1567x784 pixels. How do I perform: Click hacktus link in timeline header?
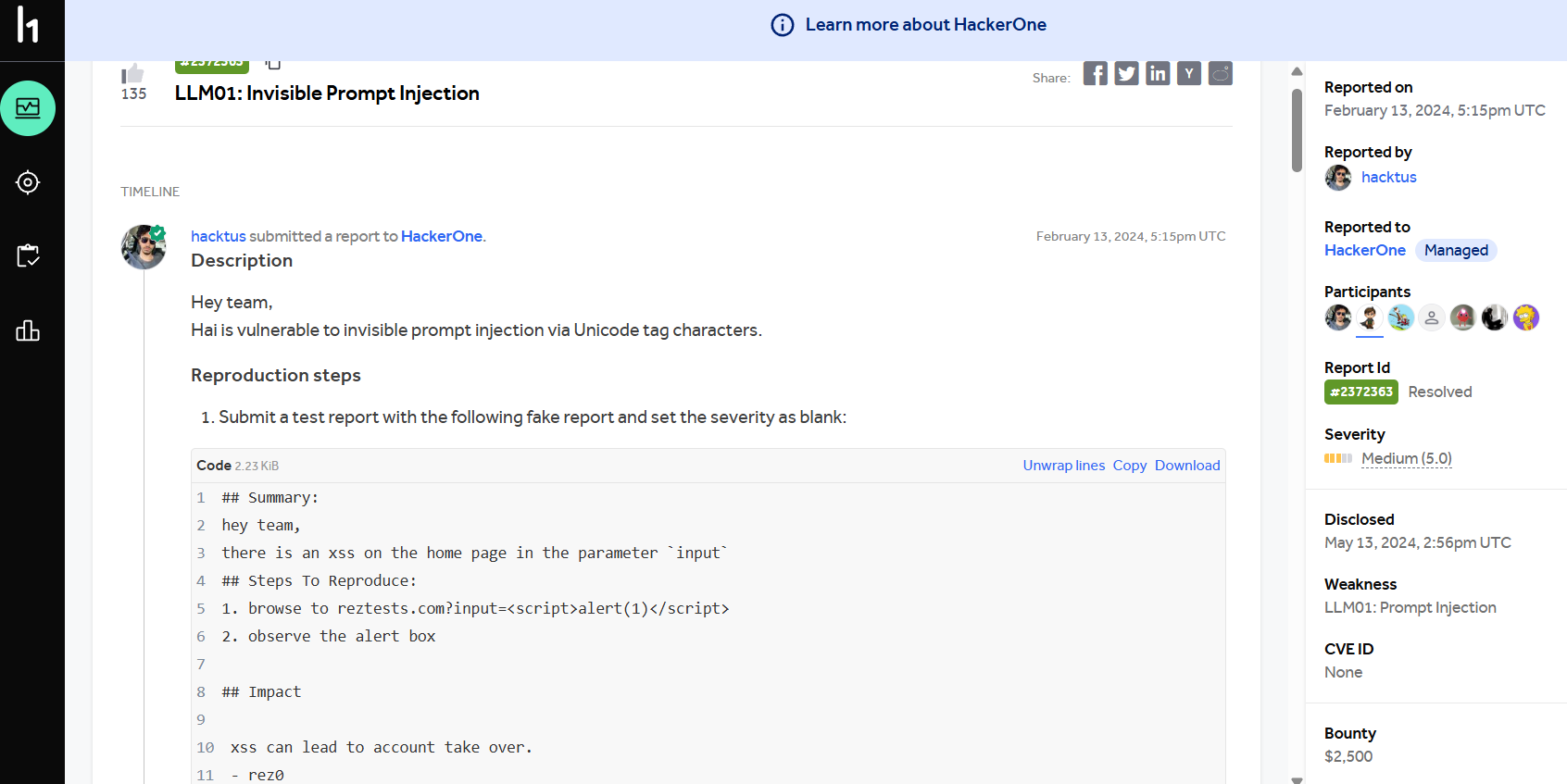tap(219, 236)
